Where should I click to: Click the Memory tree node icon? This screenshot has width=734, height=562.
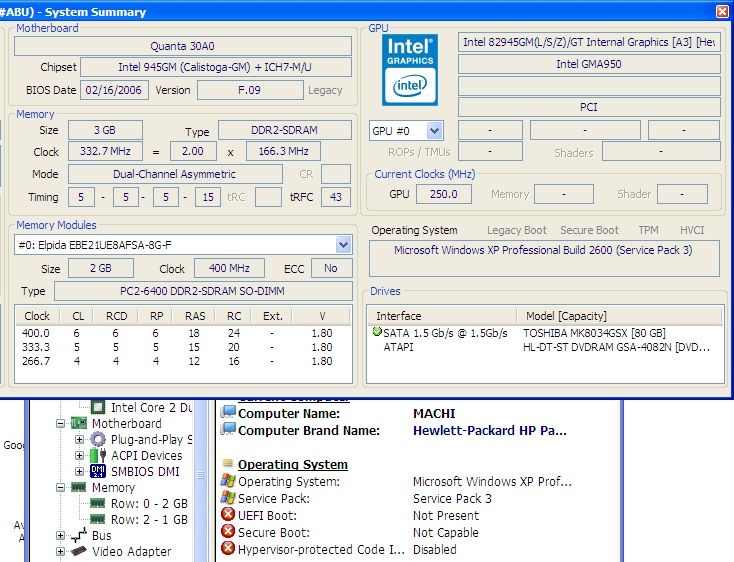[x=79, y=487]
